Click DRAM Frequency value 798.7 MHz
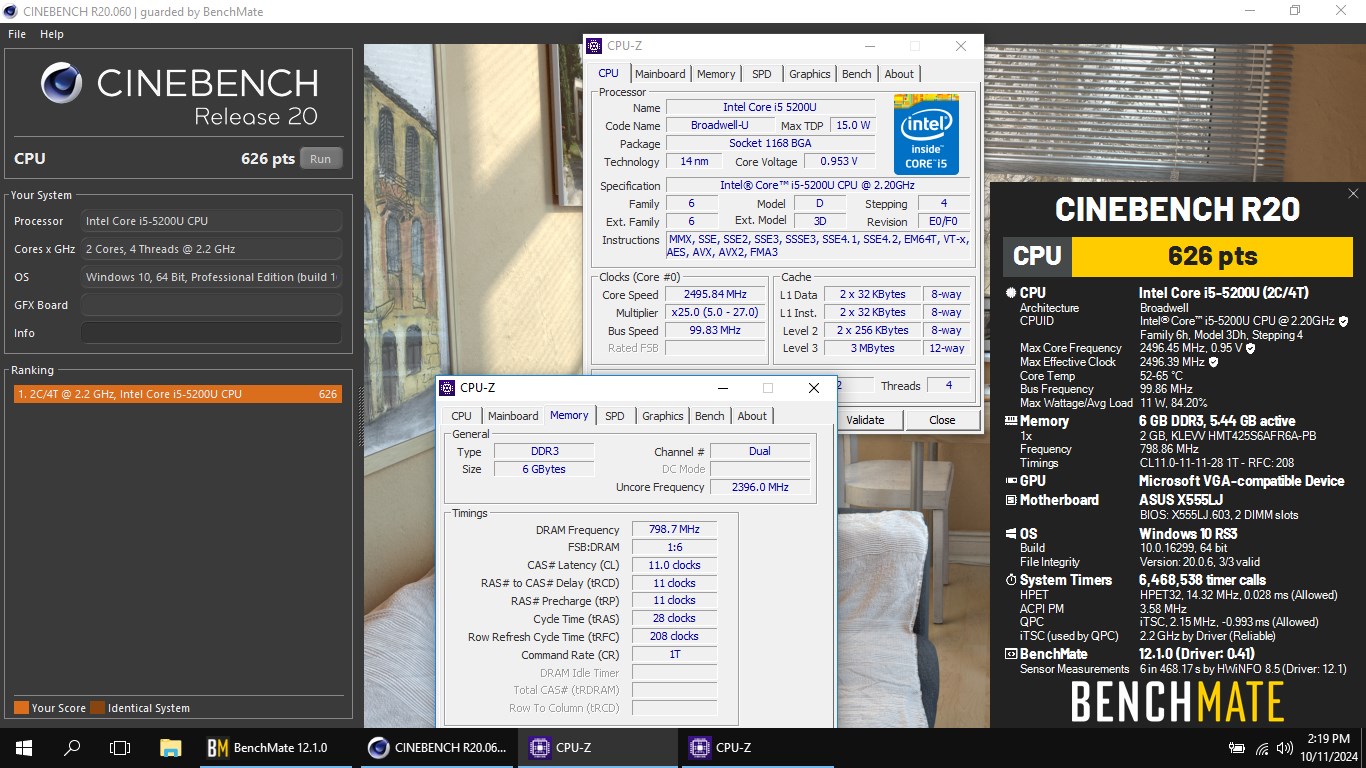The height and width of the screenshot is (768, 1366). pos(674,530)
